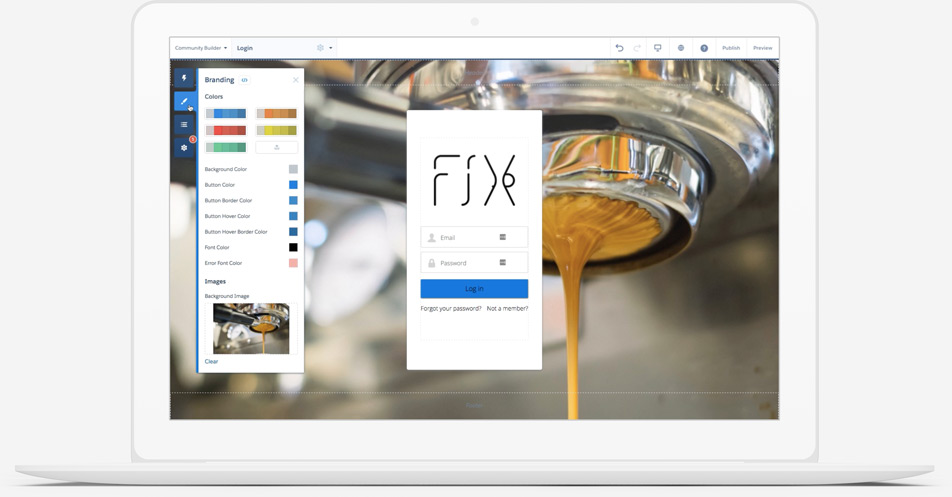This screenshot has width=952, height=497.
Task: Click the Background Image coffee thumbnail
Action: click(x=251, y=329)
